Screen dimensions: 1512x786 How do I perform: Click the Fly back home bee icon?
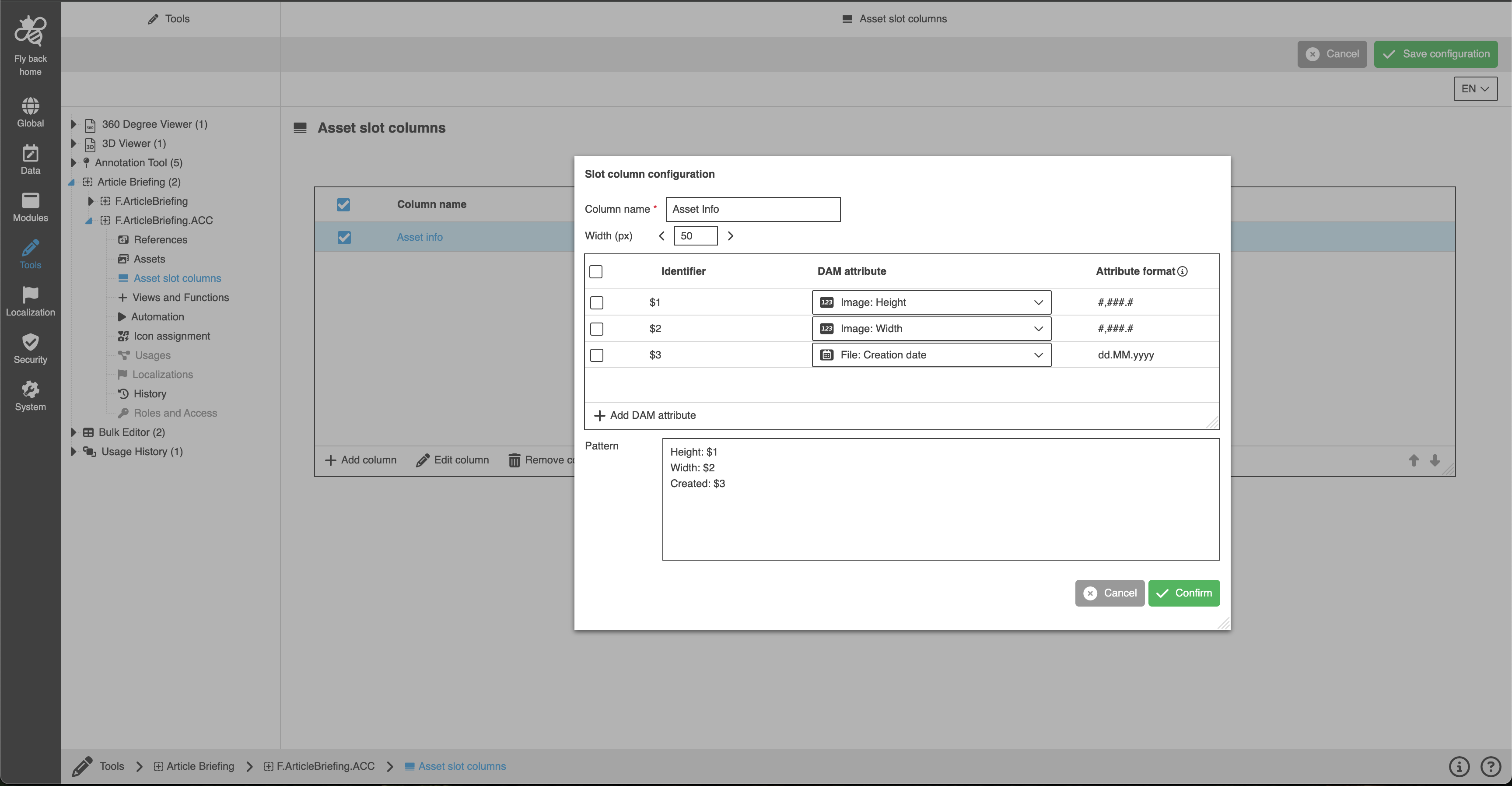click(30, 31)
